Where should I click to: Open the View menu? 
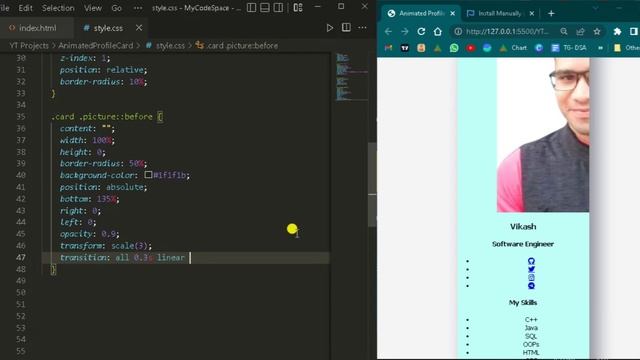pos(93,8)
